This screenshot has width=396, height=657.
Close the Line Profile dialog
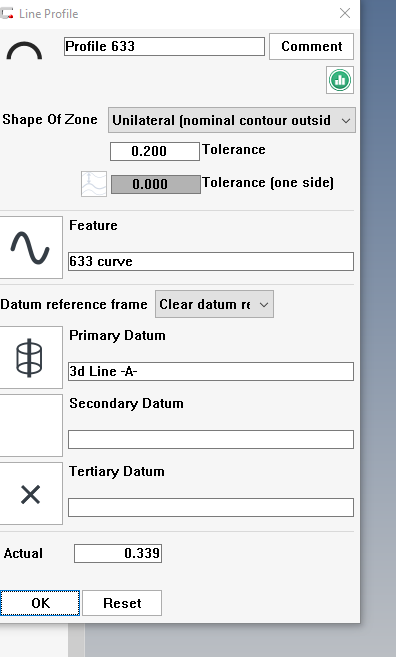[345, 13]
